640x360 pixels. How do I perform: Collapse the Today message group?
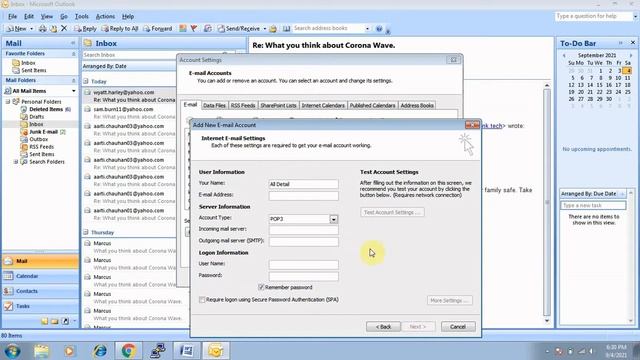coord(86,81)
